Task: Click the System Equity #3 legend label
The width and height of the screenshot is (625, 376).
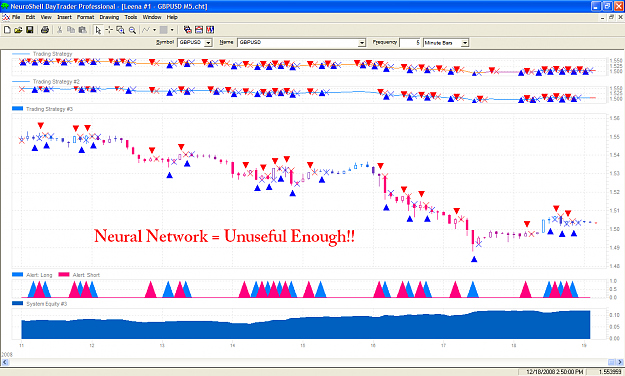Action: [x=47, y=304]
